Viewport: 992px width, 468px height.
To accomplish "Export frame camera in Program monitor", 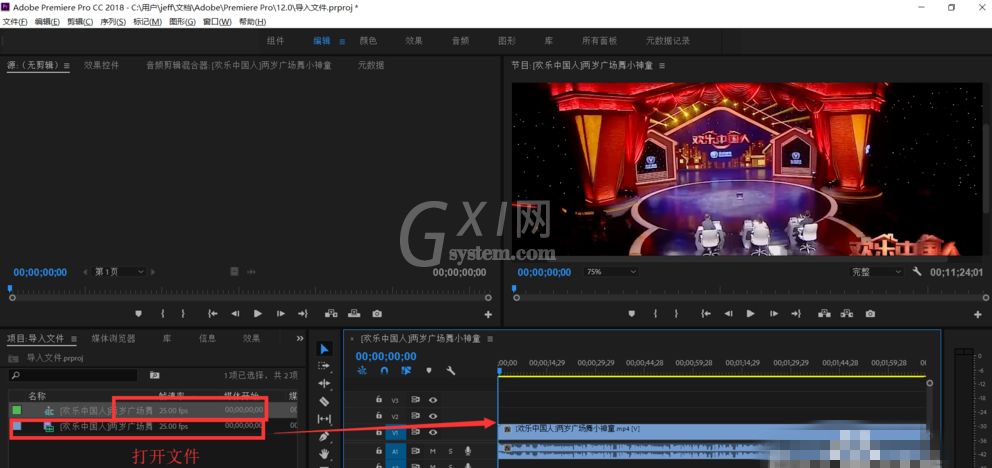I will (x=871, y=314).
